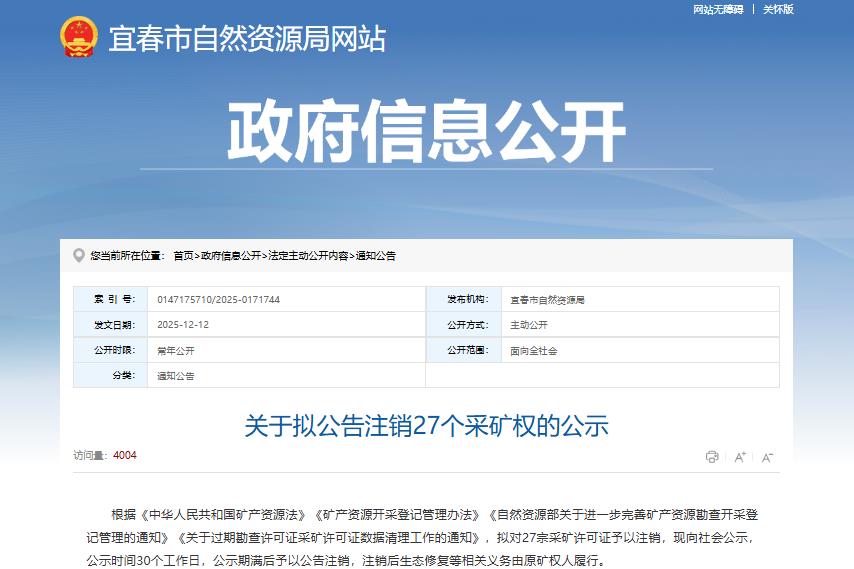Viewport: 854px width, 569px height.
Task: Click the view count 4004
Action: [x=125, y=456]
